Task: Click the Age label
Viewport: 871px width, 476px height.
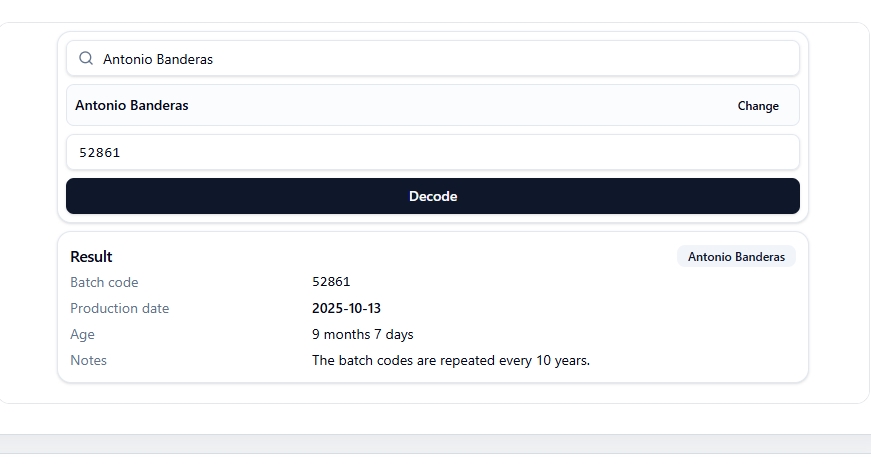Action: click(82, 334)
